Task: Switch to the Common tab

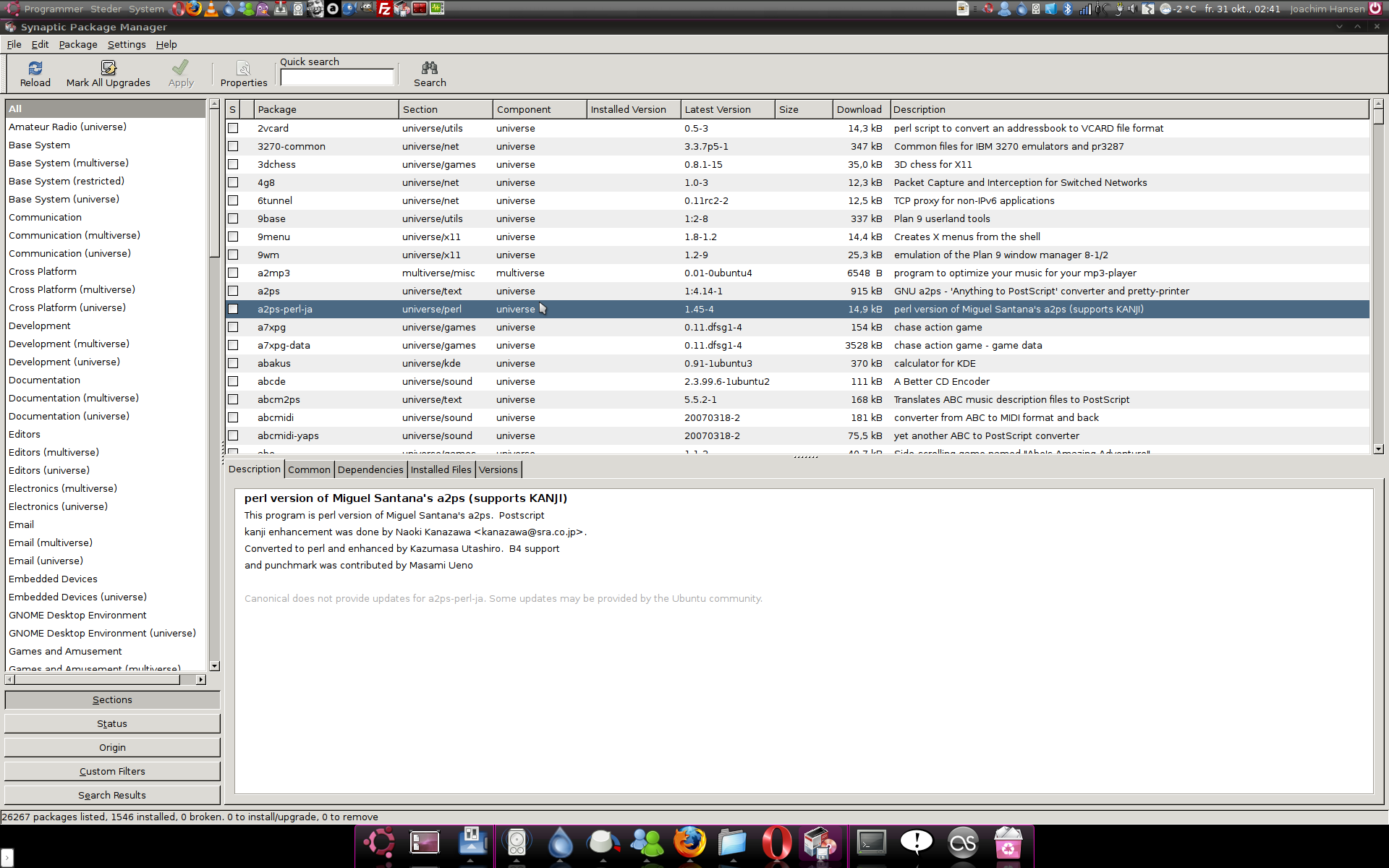Action: [x=309, y=469]
